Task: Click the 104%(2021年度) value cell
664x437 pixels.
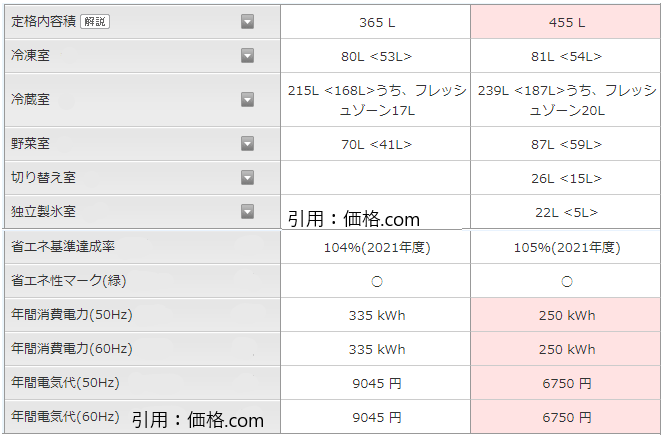Action: [x=375, y=248]
